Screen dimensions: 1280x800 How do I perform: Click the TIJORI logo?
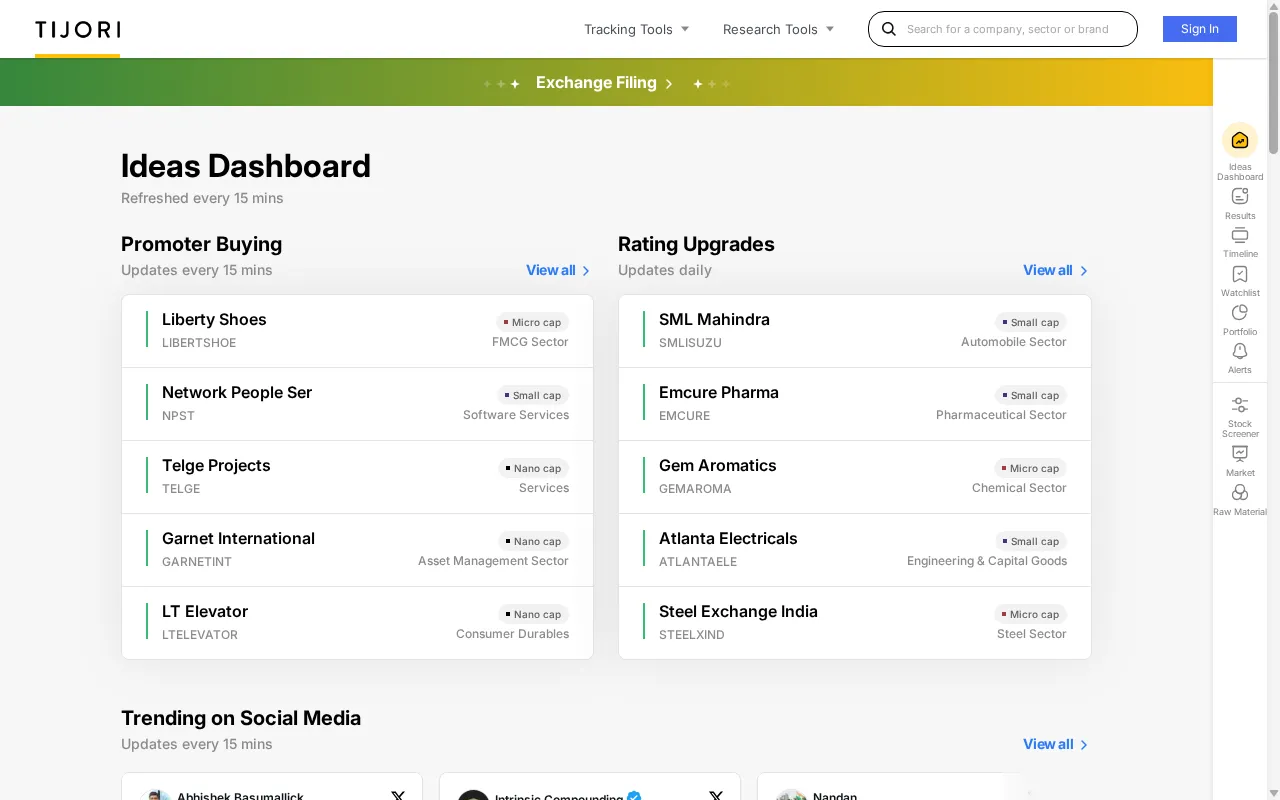78,30
